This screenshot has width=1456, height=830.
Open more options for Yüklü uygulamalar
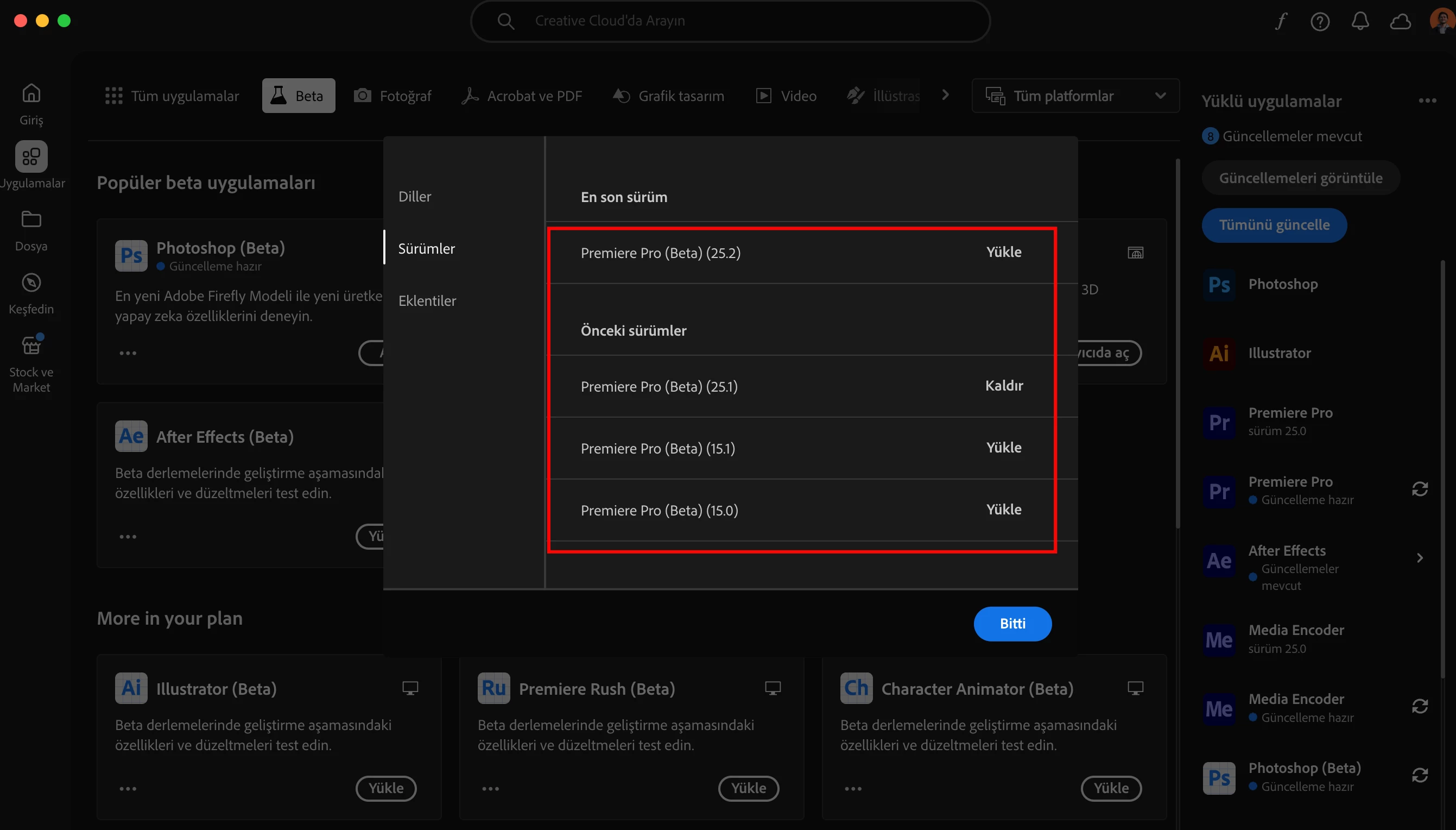1427,101
